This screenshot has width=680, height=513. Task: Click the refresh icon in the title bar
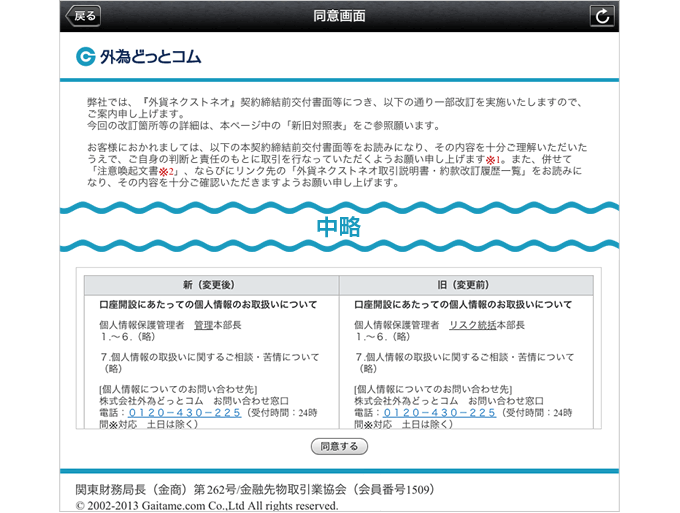click(601, 16)
